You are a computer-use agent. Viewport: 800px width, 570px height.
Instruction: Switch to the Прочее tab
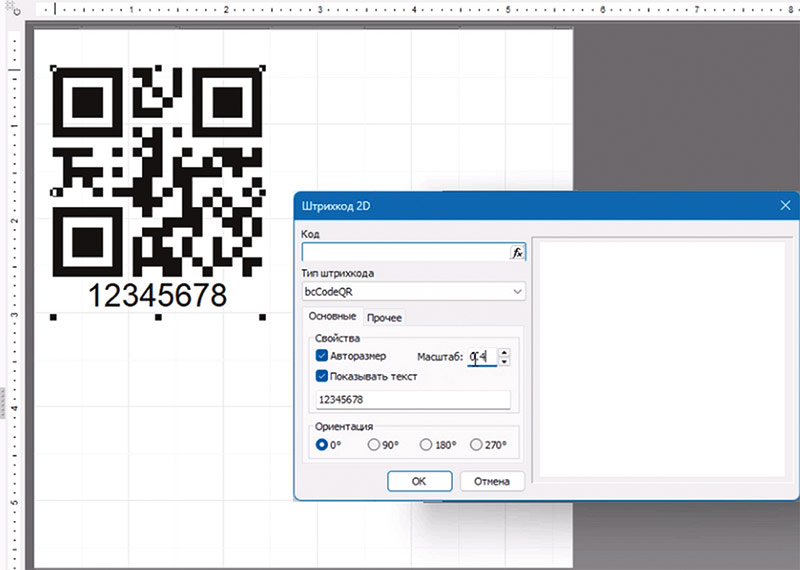click(384, 318)
